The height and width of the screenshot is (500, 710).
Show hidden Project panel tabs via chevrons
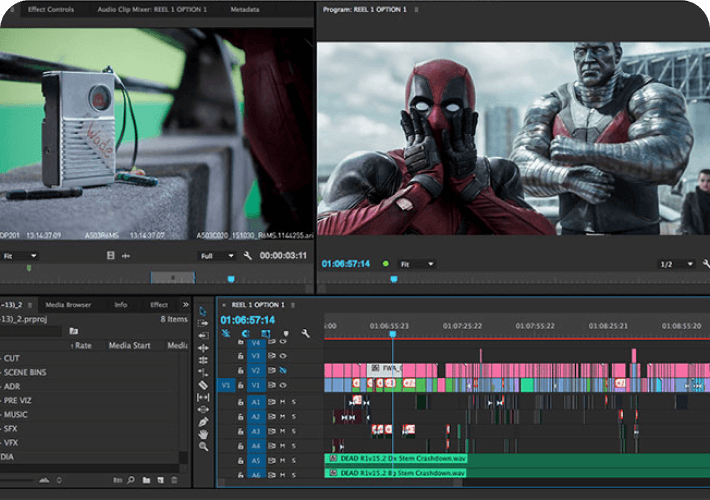click(x=185, y=305)
